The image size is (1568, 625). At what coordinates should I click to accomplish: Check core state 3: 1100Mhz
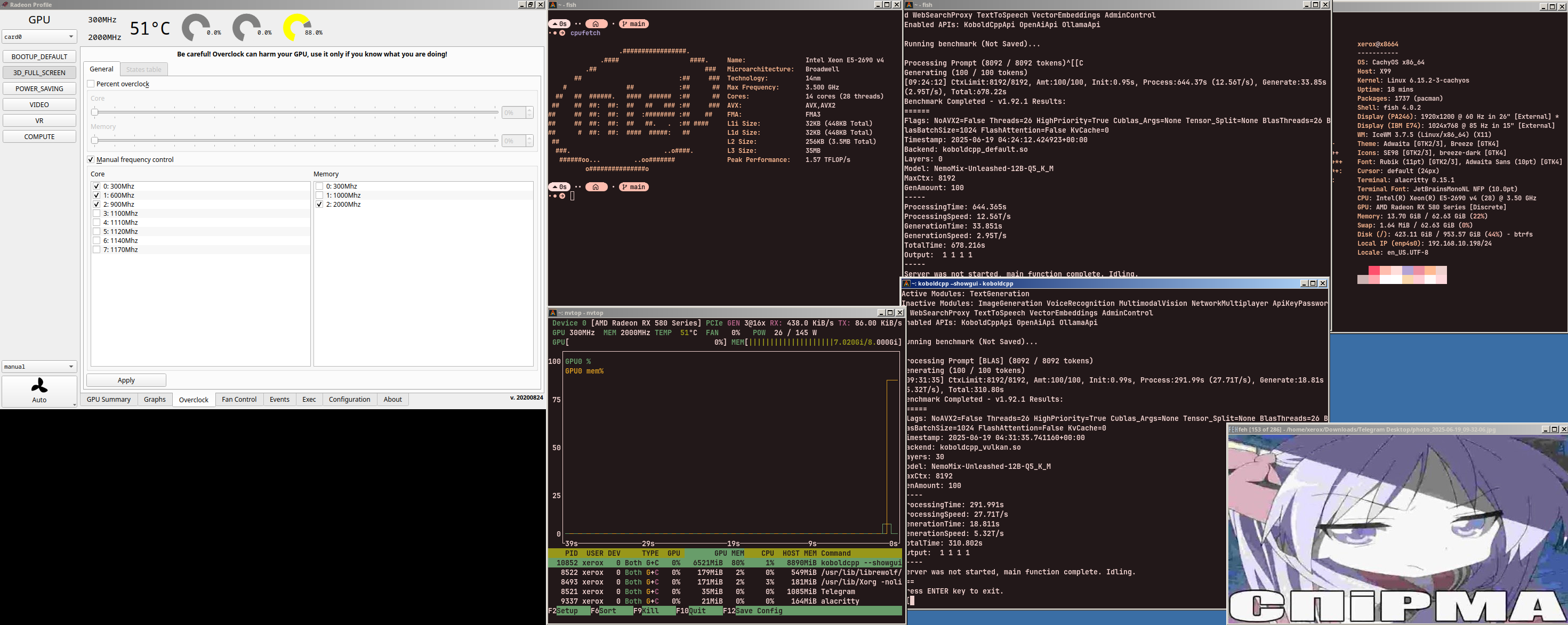(x=96, y=214)
